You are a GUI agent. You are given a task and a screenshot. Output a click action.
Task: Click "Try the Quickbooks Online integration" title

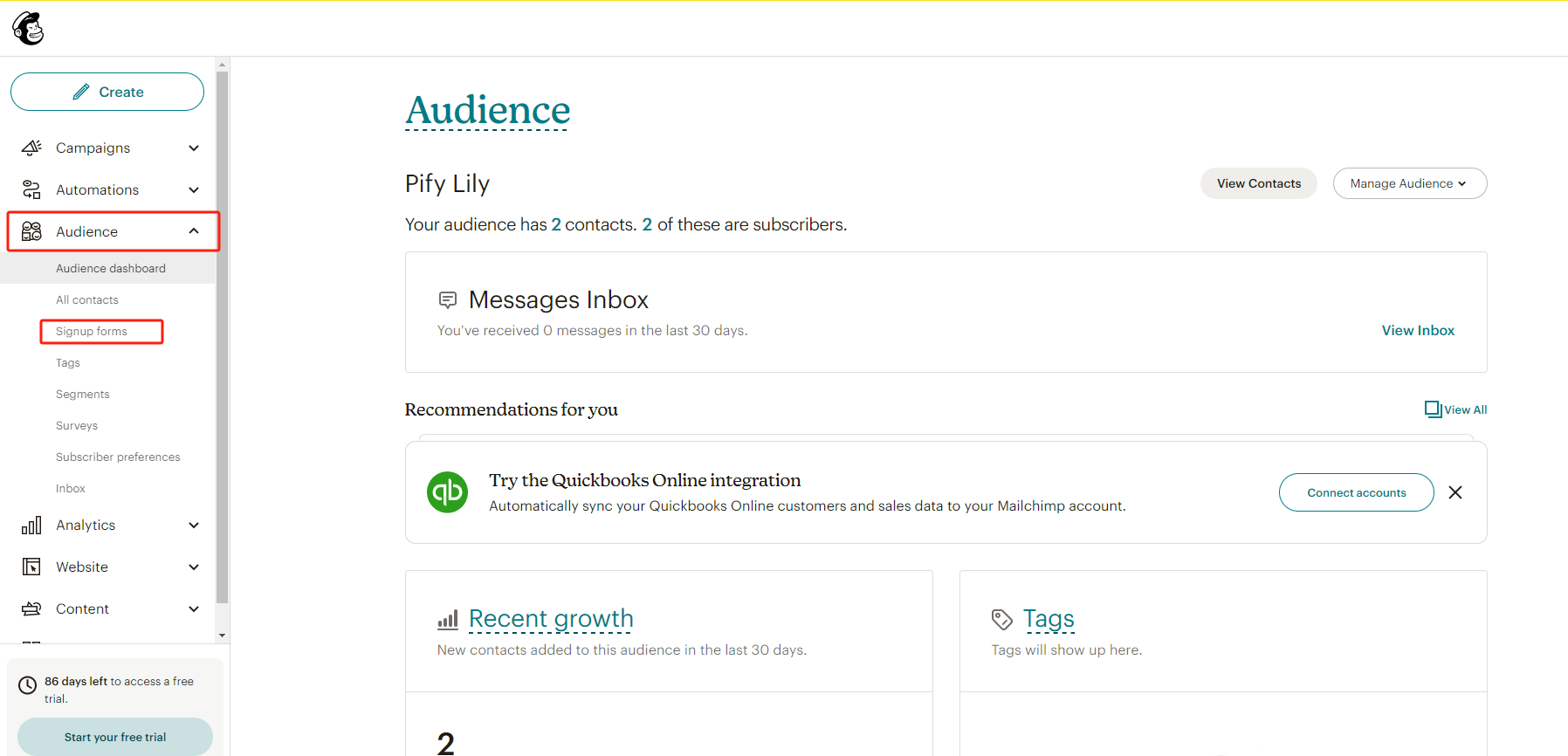tap(644, 480)
